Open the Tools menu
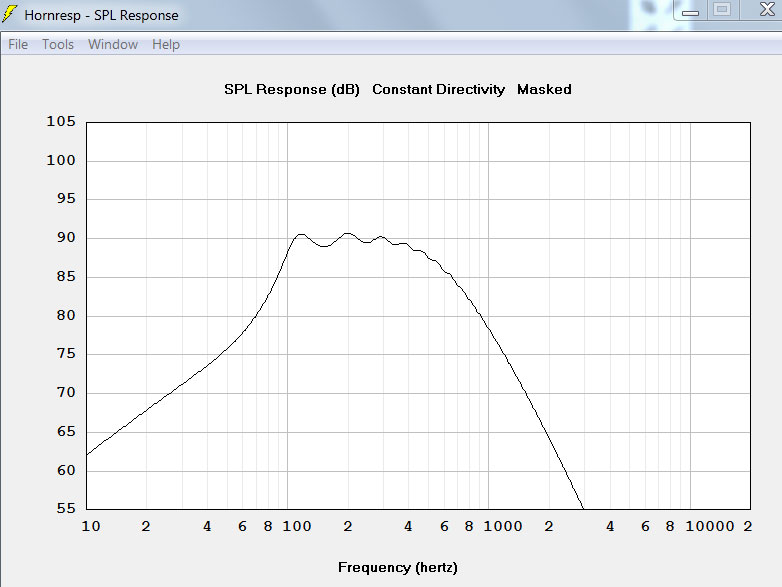Viewport: 782px width, 587px height. [x=58, y=44]
